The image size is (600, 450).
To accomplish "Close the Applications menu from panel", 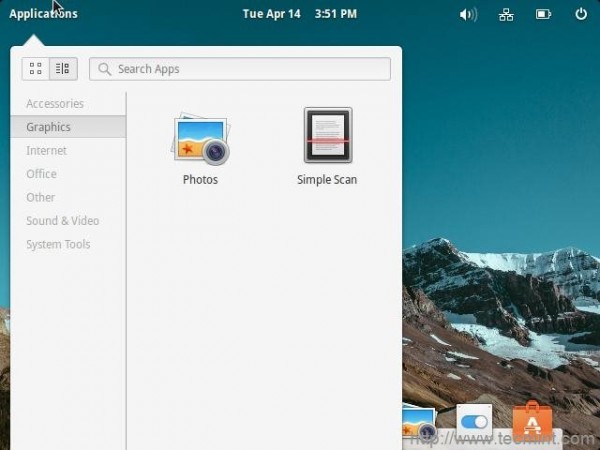I will (43, 14).
